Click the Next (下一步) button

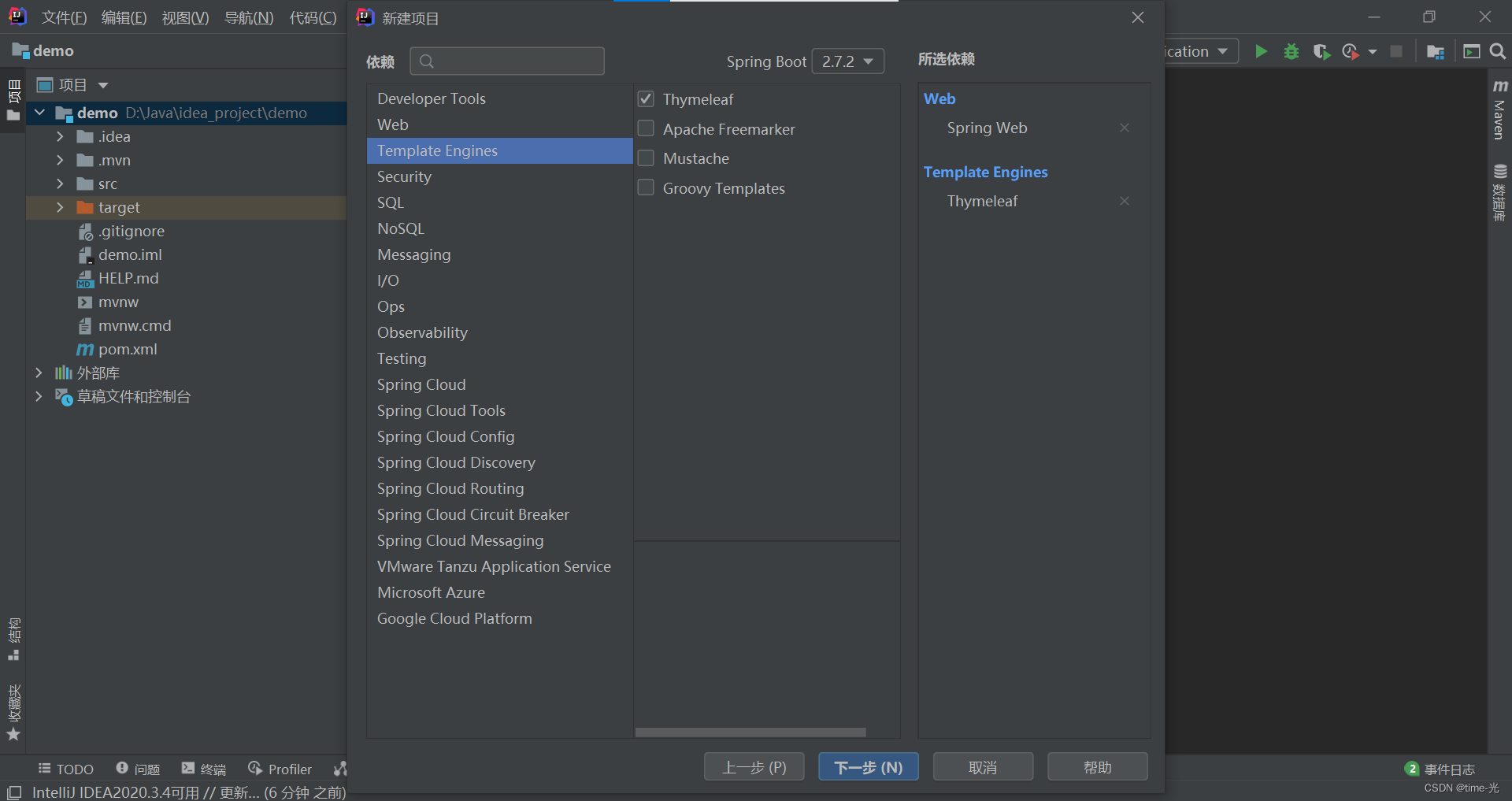868,766
